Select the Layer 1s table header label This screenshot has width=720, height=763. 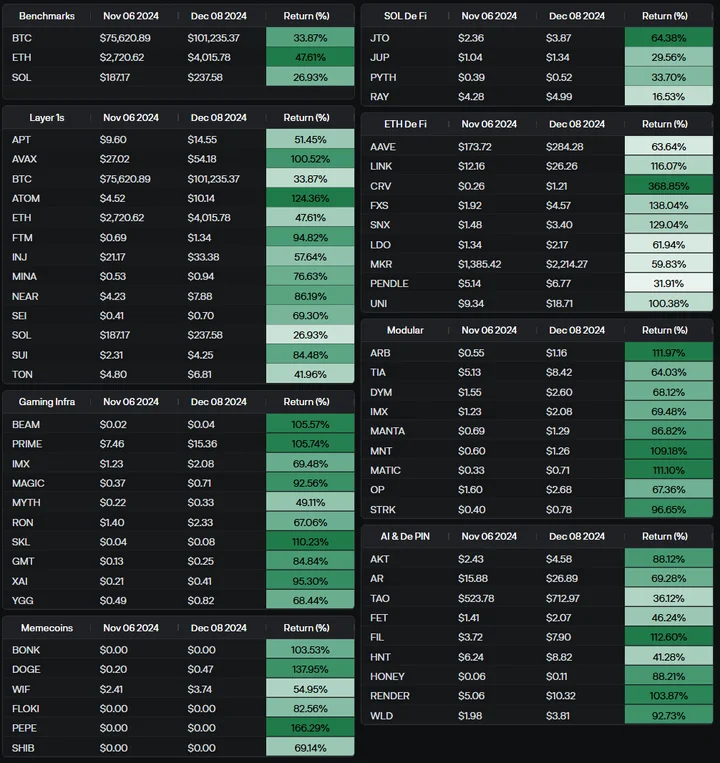(47, 118)
